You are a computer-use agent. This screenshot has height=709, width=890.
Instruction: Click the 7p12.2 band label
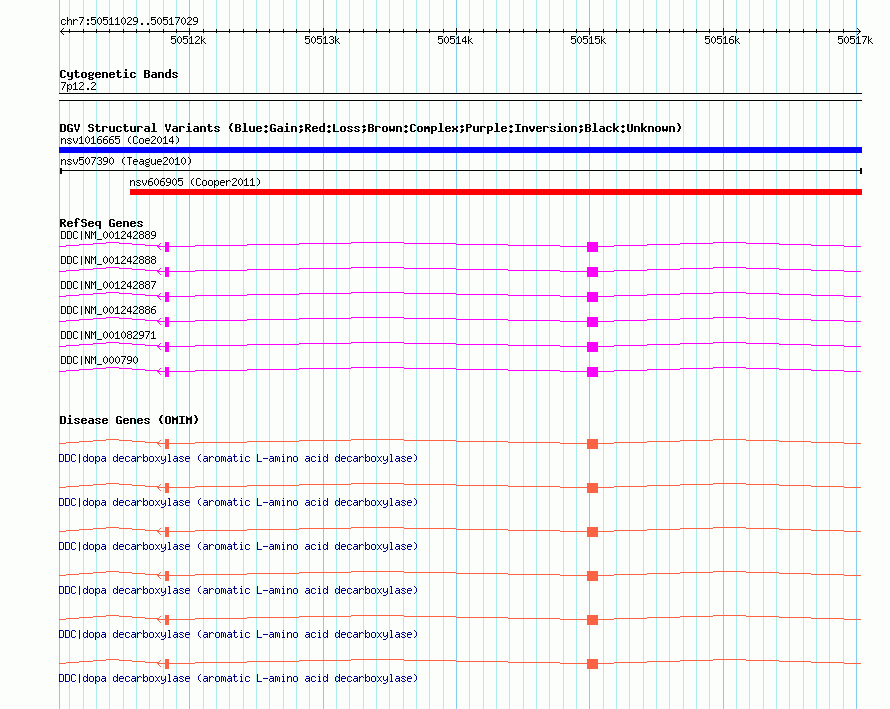(x=78, y=86)
